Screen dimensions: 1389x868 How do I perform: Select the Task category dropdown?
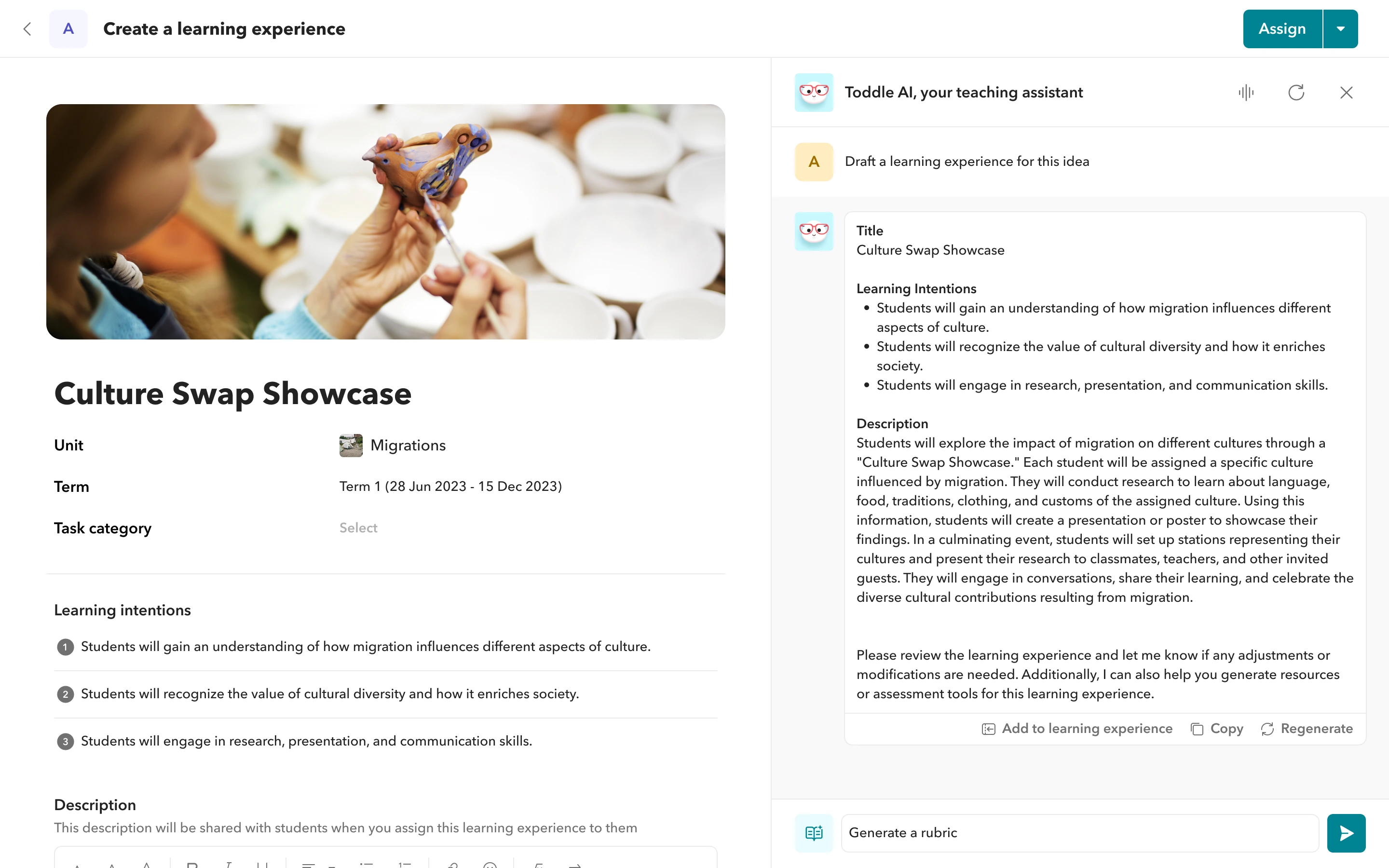pyautogui.click(x=358, y=528)
